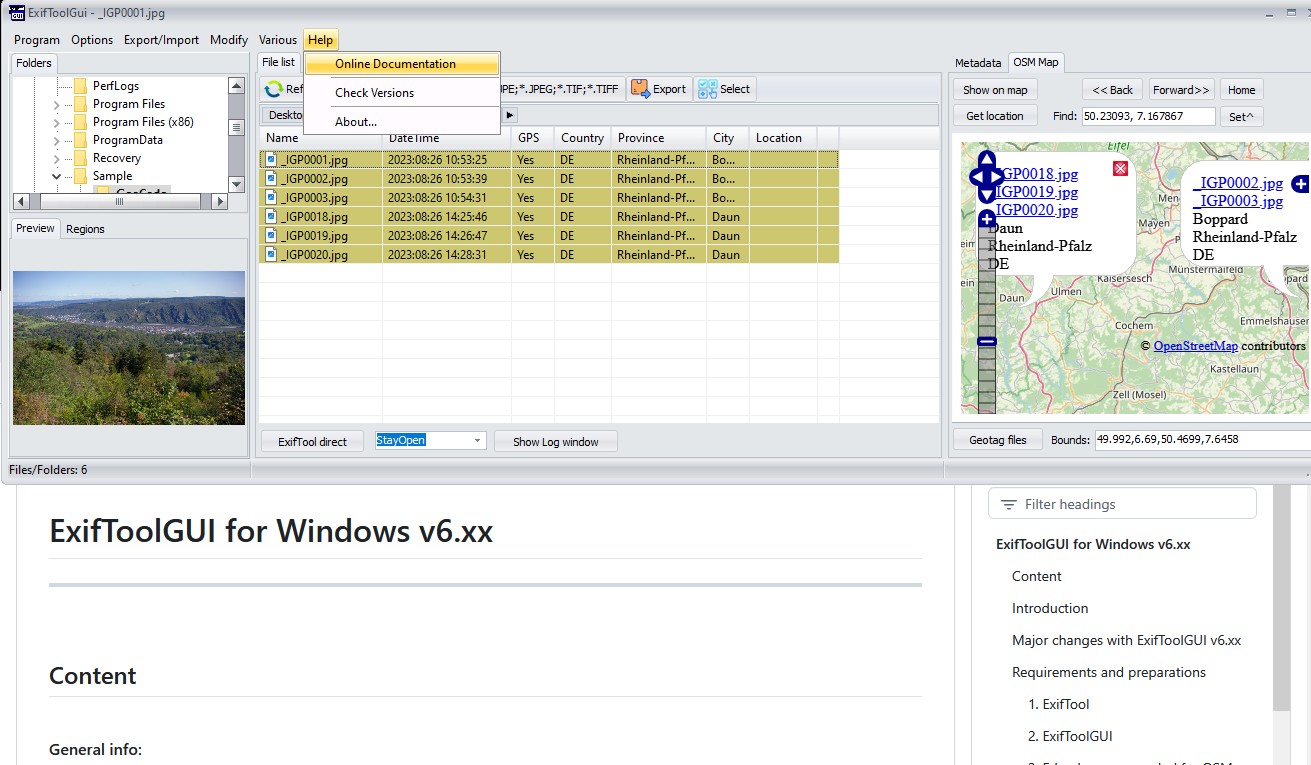
Task: Click the Geotag files button
Action: [997, 440]
